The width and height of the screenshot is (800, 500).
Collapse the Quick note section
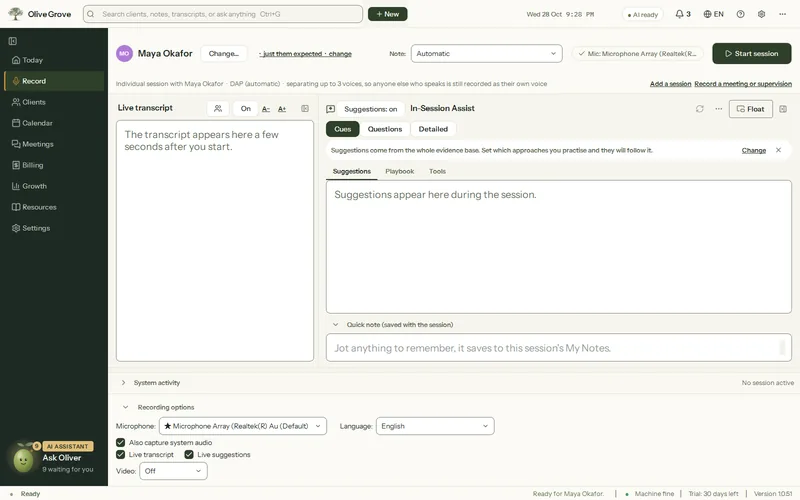pos(335,324)
